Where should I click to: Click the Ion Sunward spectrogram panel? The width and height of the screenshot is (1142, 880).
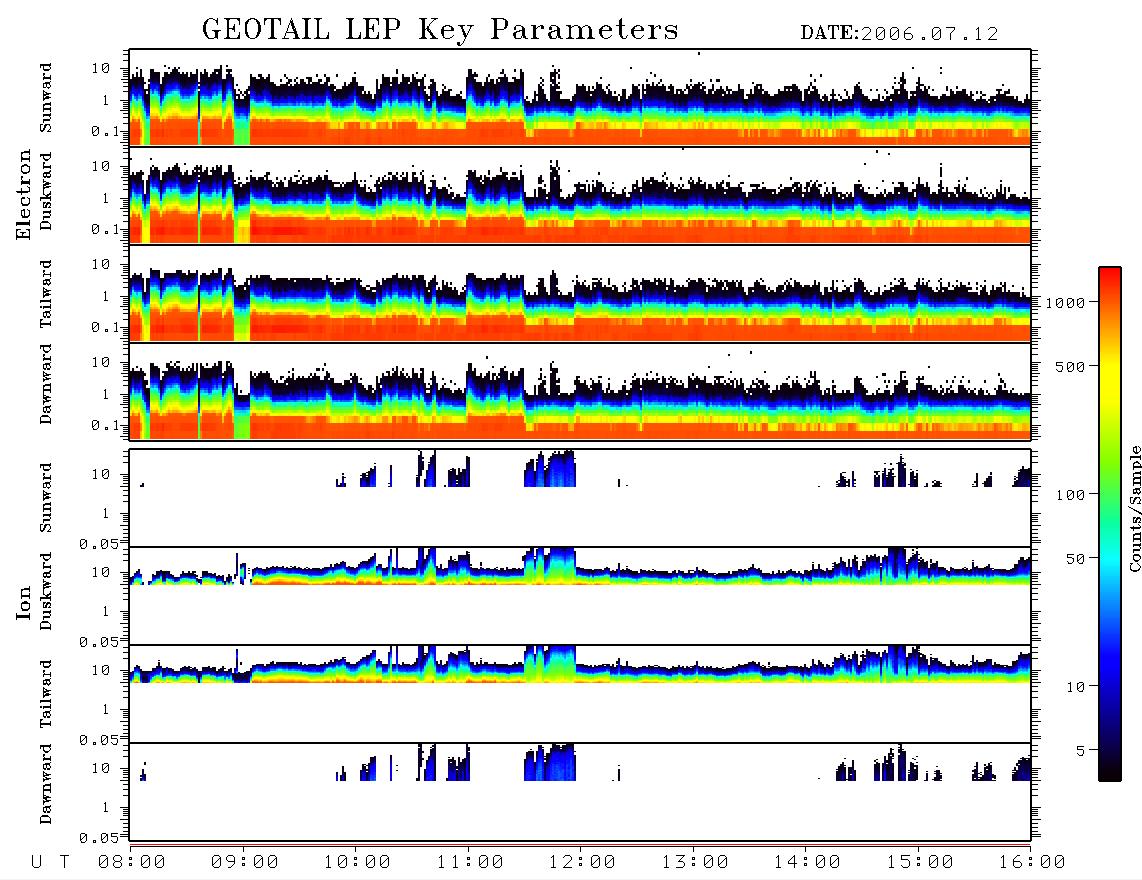click(x=580, y=498)
